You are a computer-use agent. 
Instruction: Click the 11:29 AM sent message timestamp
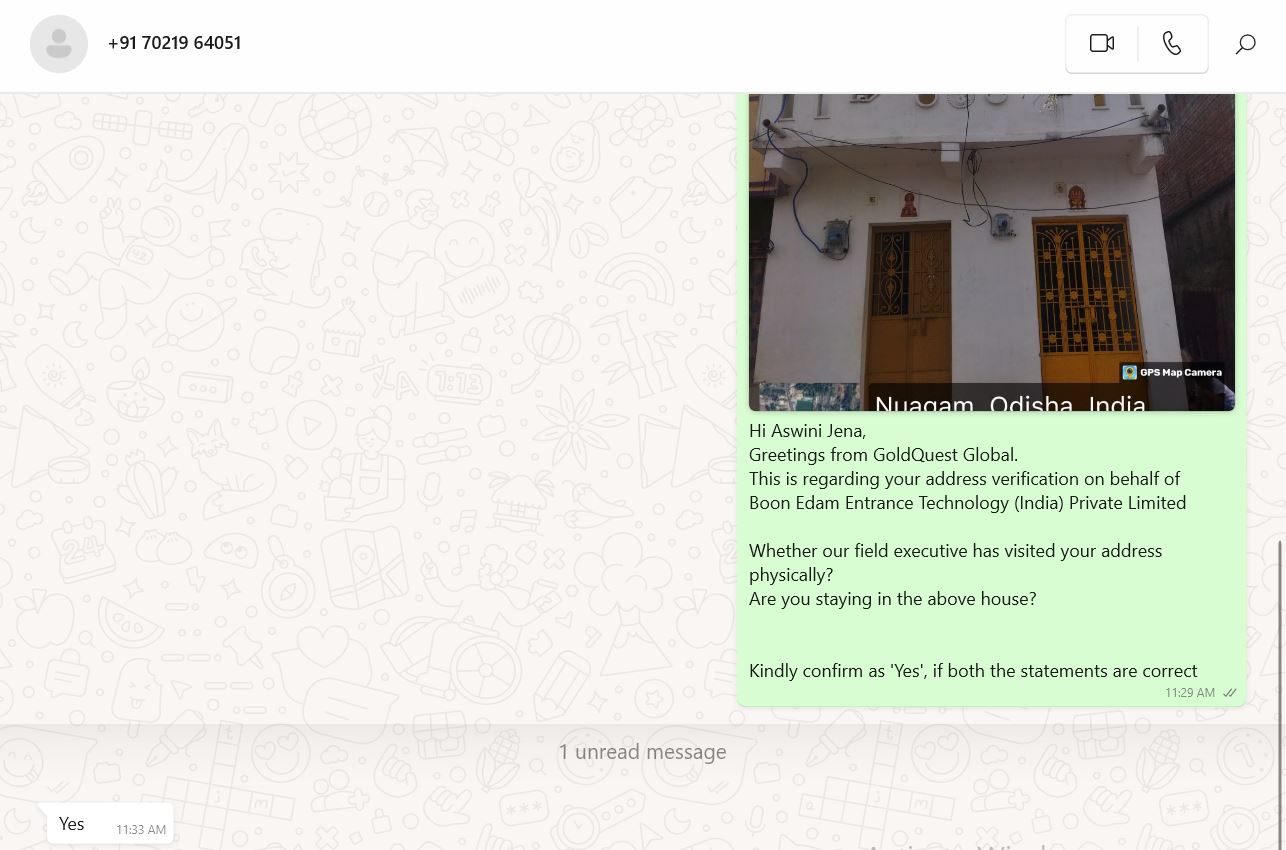coord(1189,693)
